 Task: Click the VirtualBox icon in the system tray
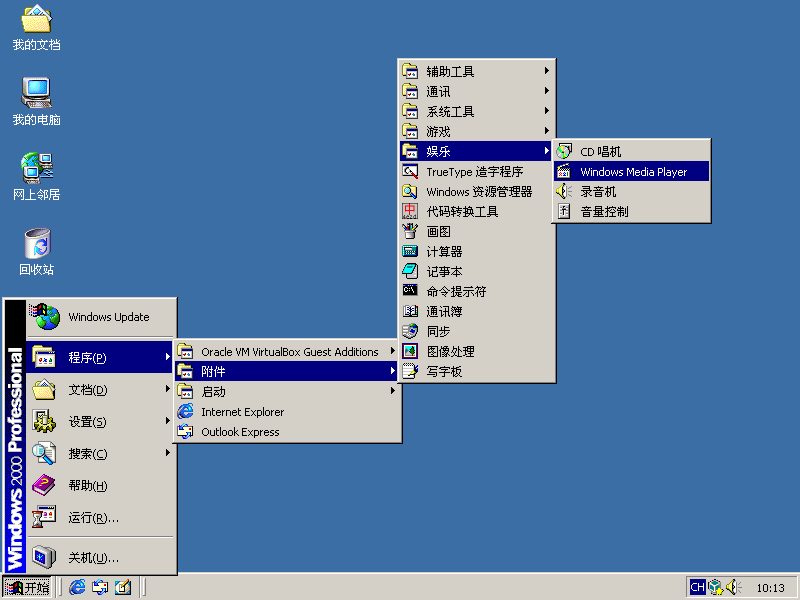point(714,588)
